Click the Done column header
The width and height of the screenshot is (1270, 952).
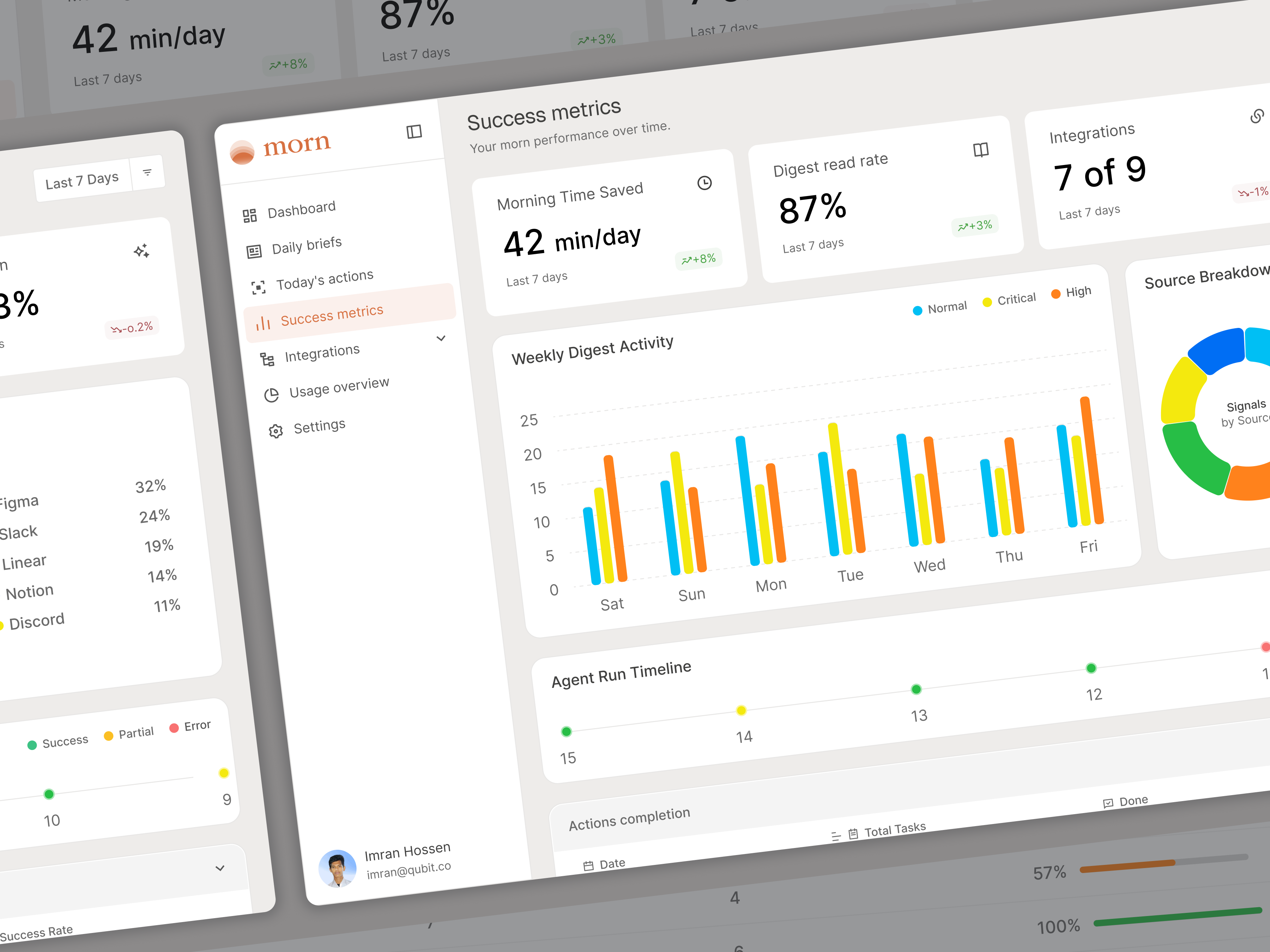pos(1126,802)
